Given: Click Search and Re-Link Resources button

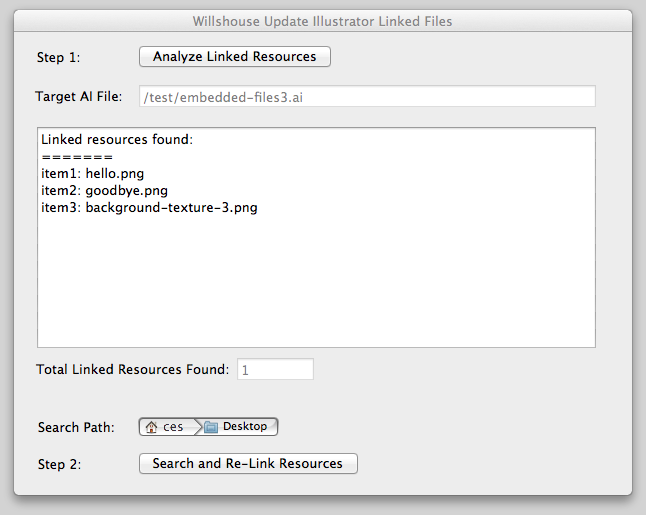Looking at the screenshot, I should (248, 464).
